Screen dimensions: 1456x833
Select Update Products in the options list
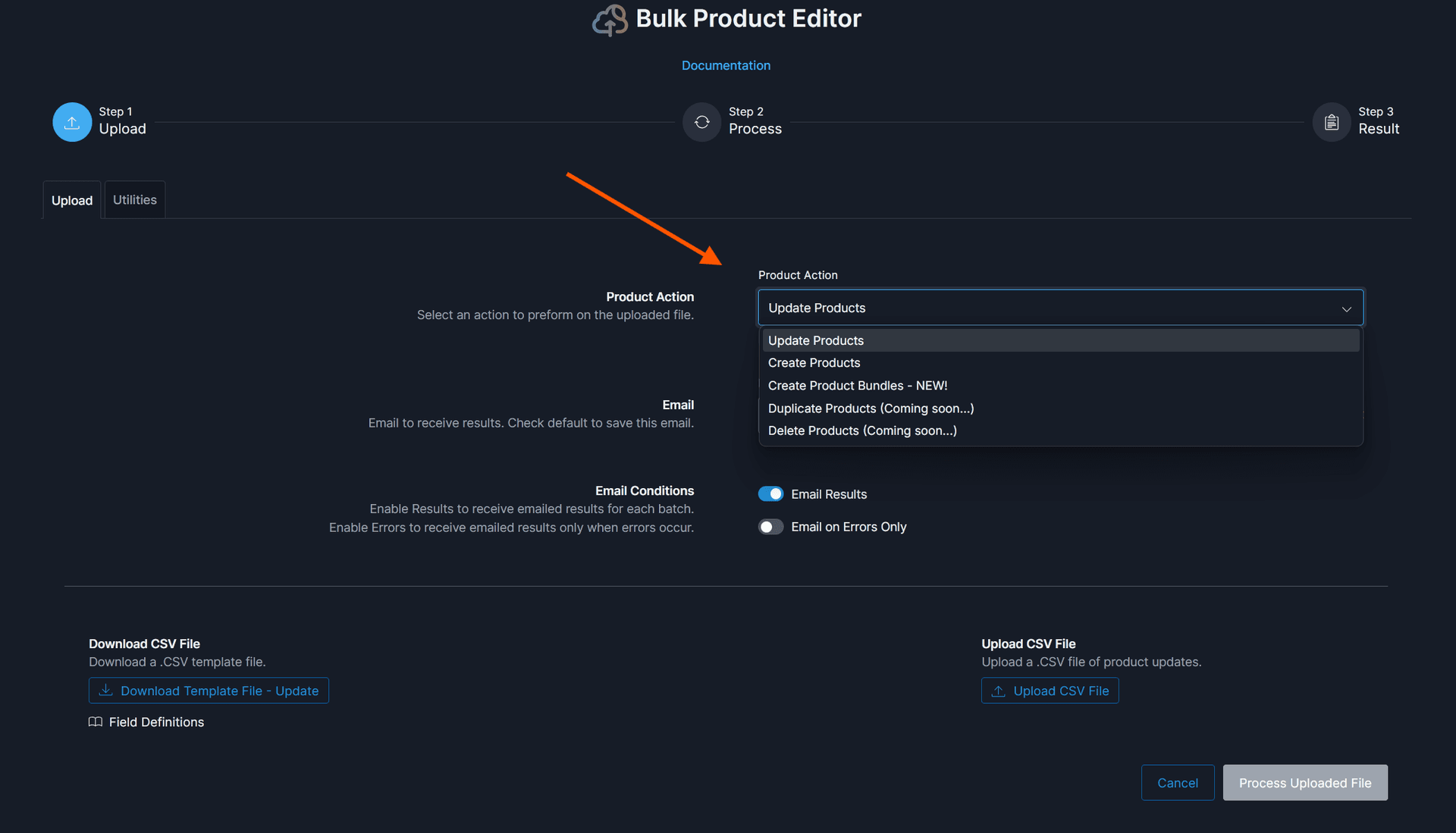(x=815, y=340)
